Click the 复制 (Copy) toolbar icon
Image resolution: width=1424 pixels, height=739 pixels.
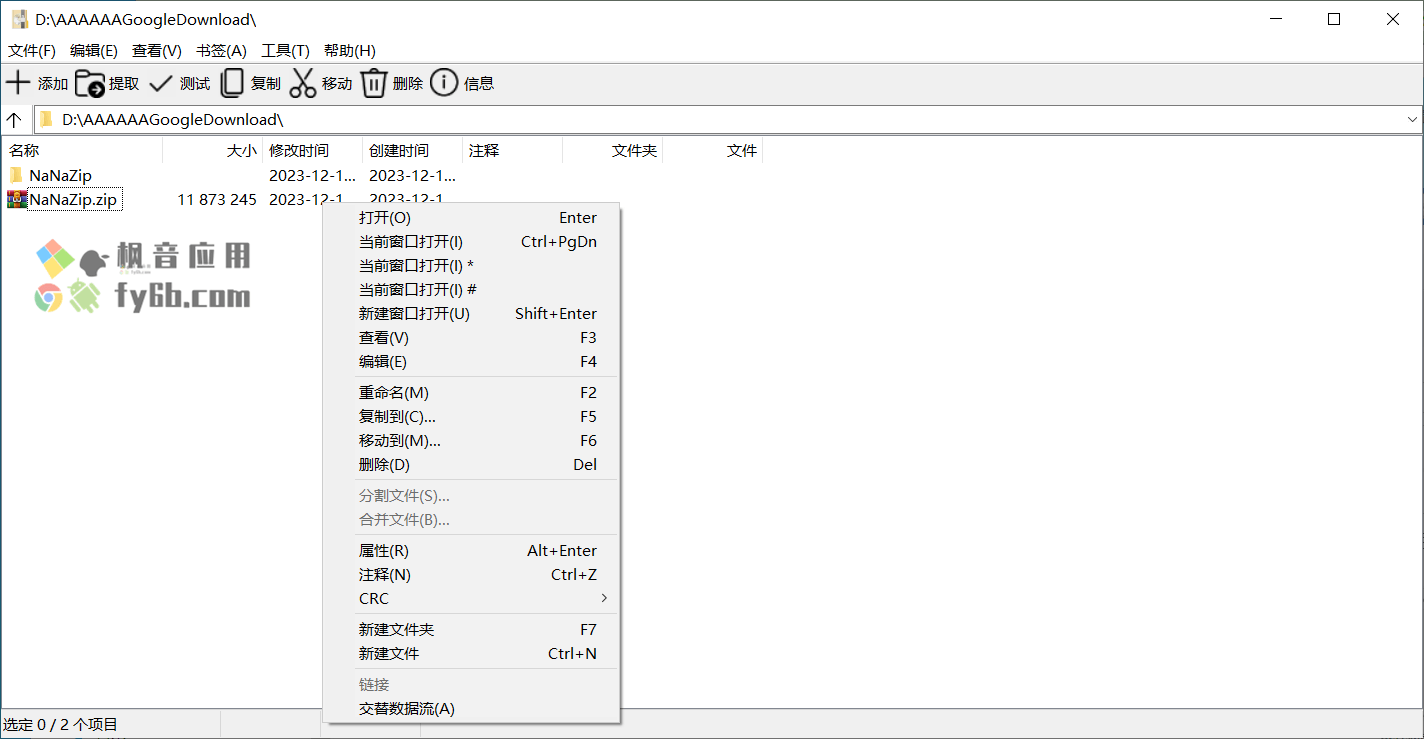(232, 83)
